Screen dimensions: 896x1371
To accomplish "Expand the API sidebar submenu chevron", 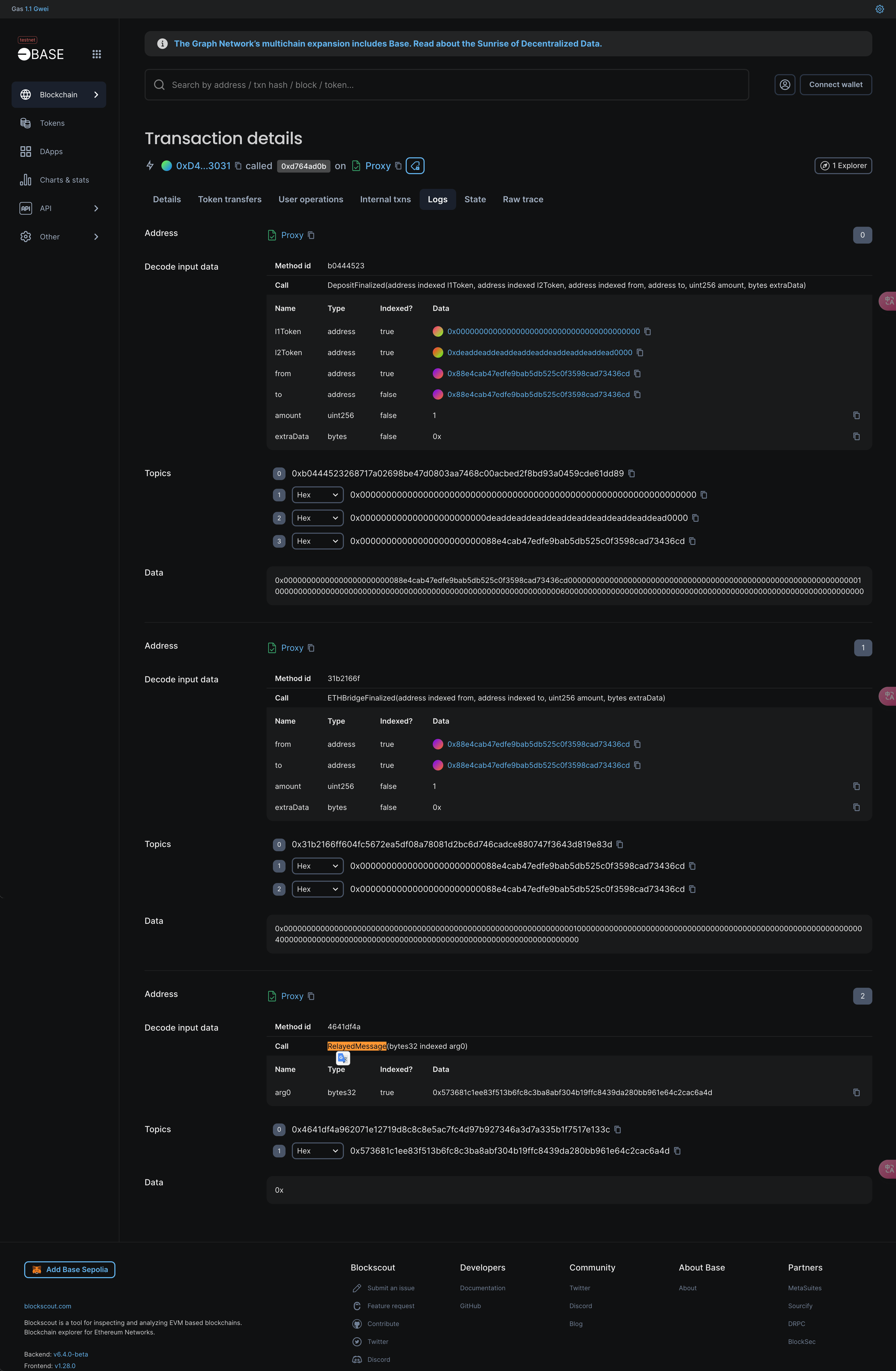I will (x=96, y=208).
